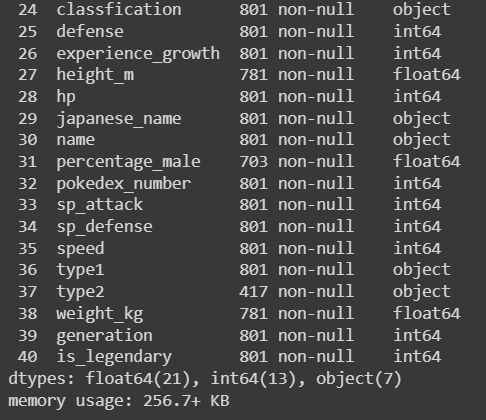Click the dtypes summary line
This screenshot has height=420, width=486.
pyautogui.click(x=205, y=379)
